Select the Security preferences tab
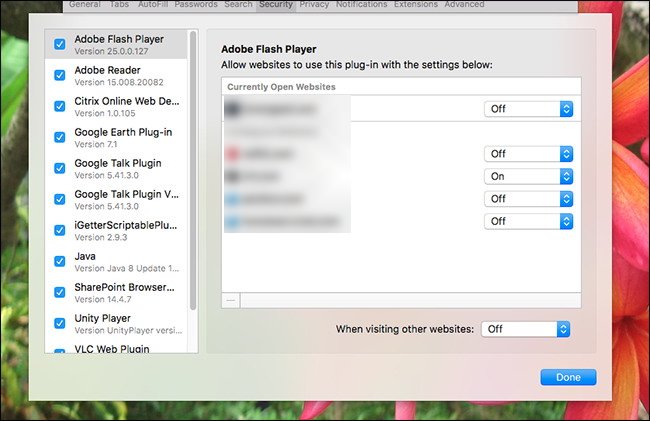The width and height of the screenshot is (650, 421). pyautogui.click(x=276, y=5)
